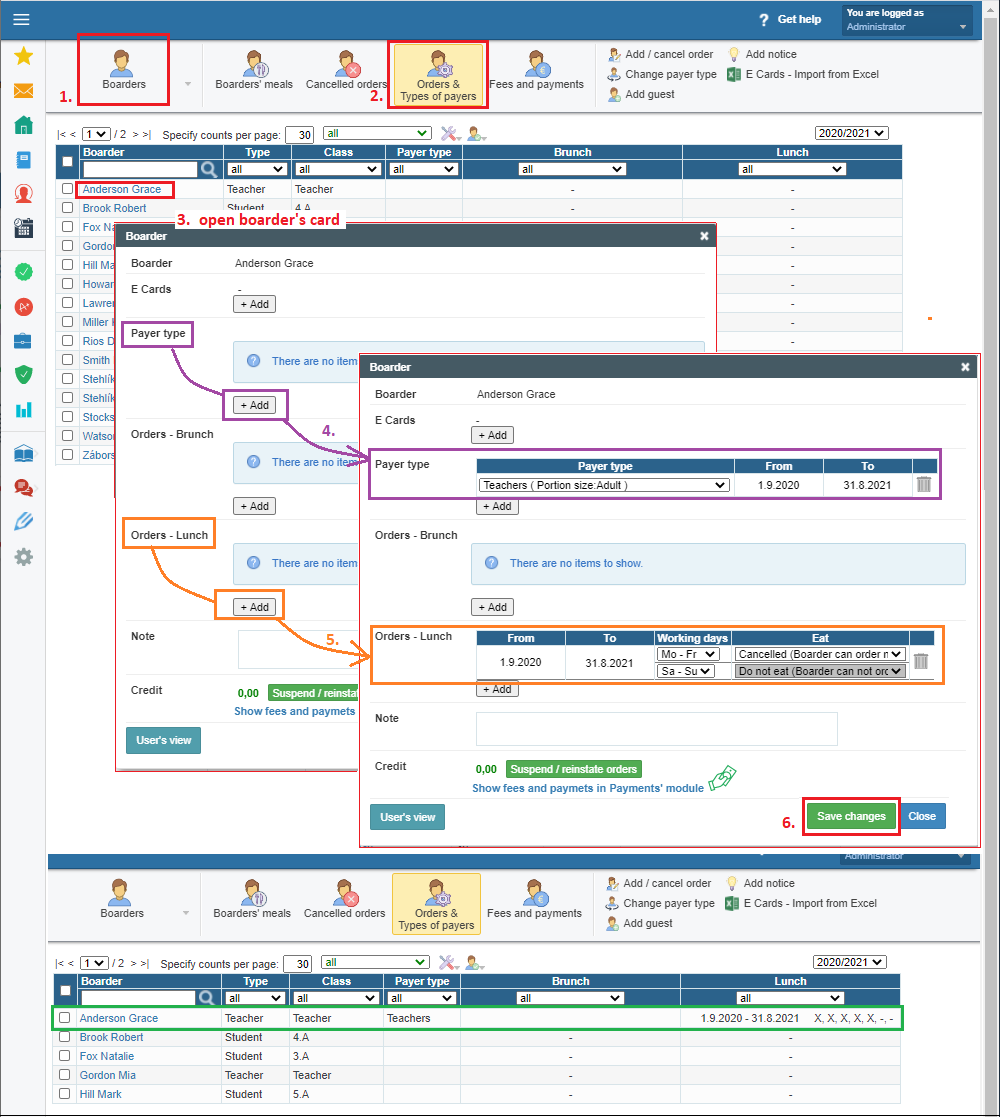The image size is (1000, 1117).
Task: Open the Class filter dropdown in upper table
Action: (x=338, y=169)
